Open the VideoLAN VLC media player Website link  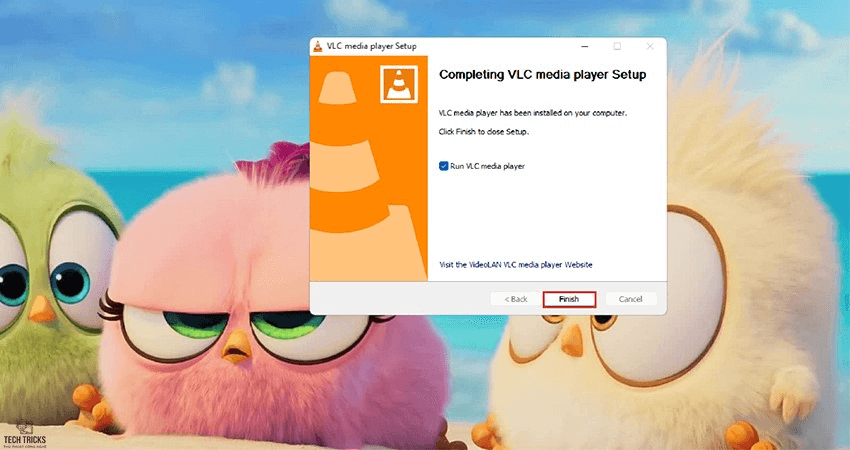[516, 265]
